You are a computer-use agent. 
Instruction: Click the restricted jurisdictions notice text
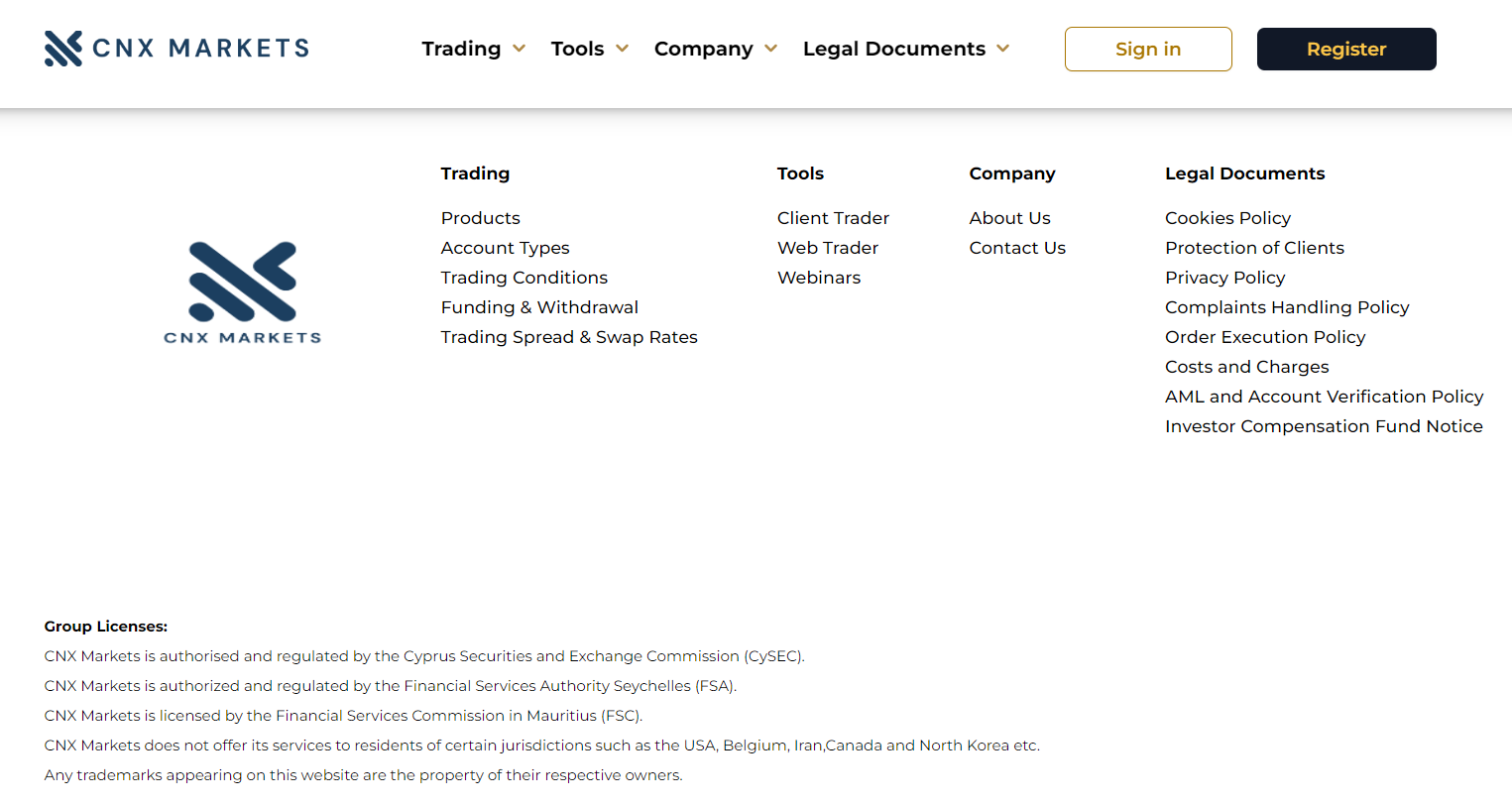point(542,746)
